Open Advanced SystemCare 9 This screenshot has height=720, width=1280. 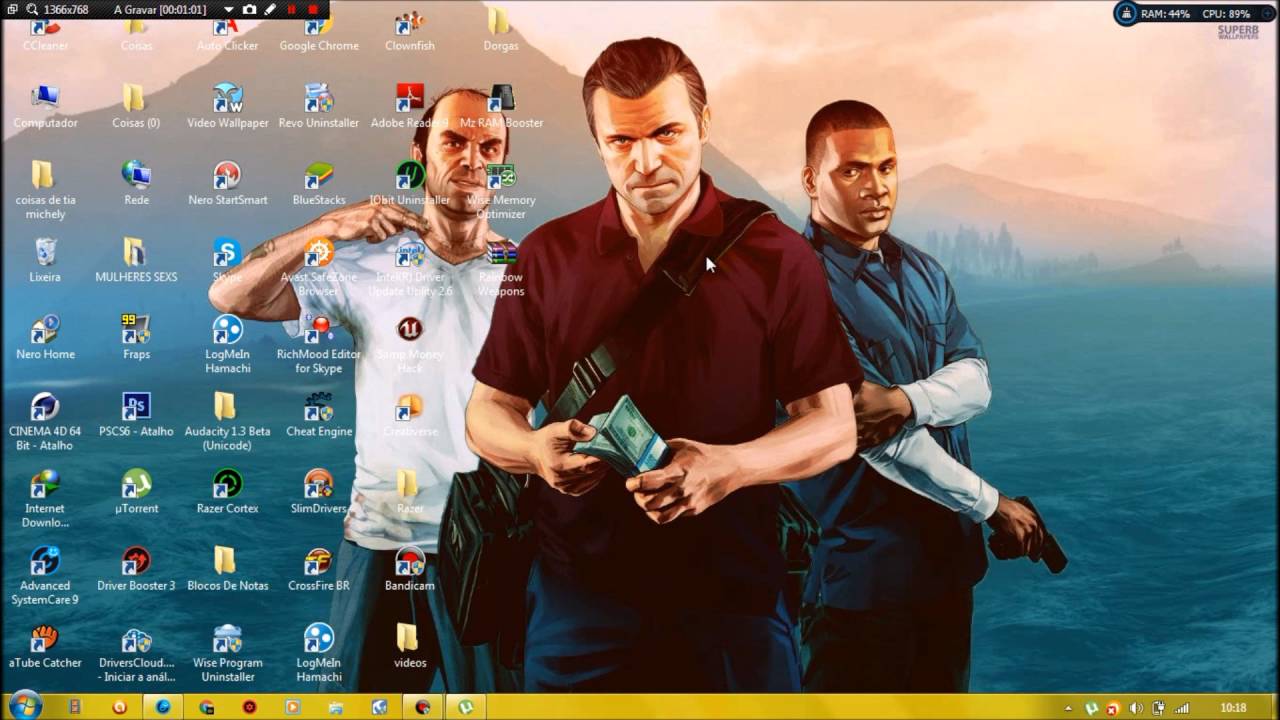[45, 576]
